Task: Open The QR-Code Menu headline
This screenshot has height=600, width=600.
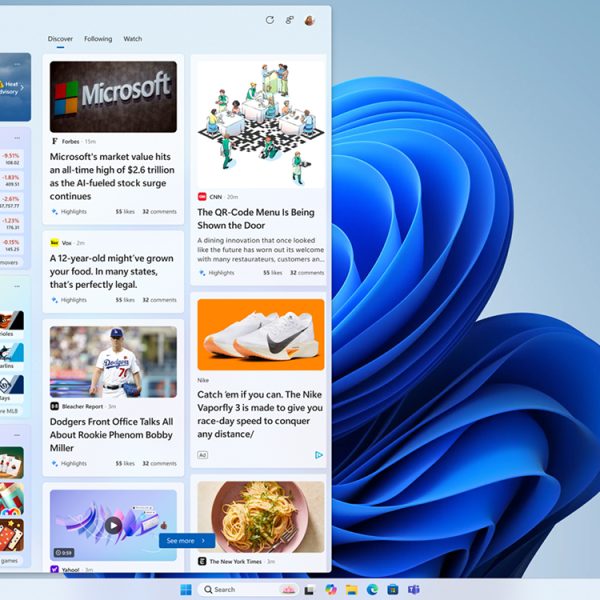Action: [x=256, y=219]
